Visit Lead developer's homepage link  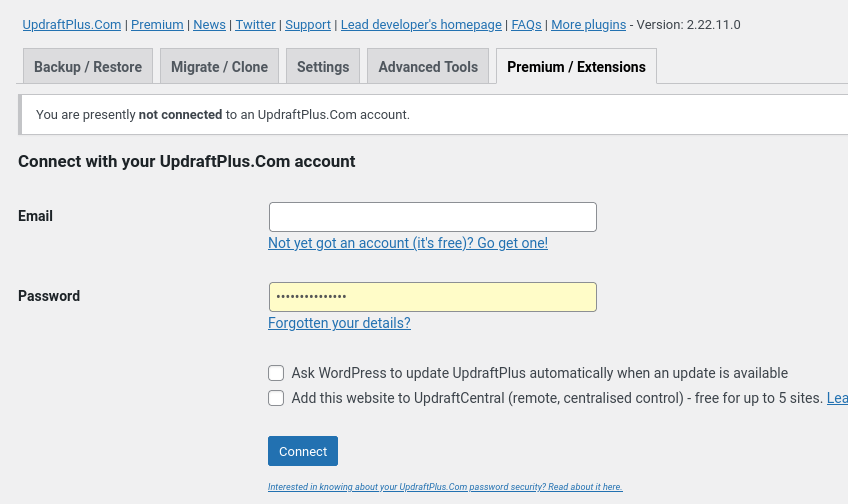[420, 24]
